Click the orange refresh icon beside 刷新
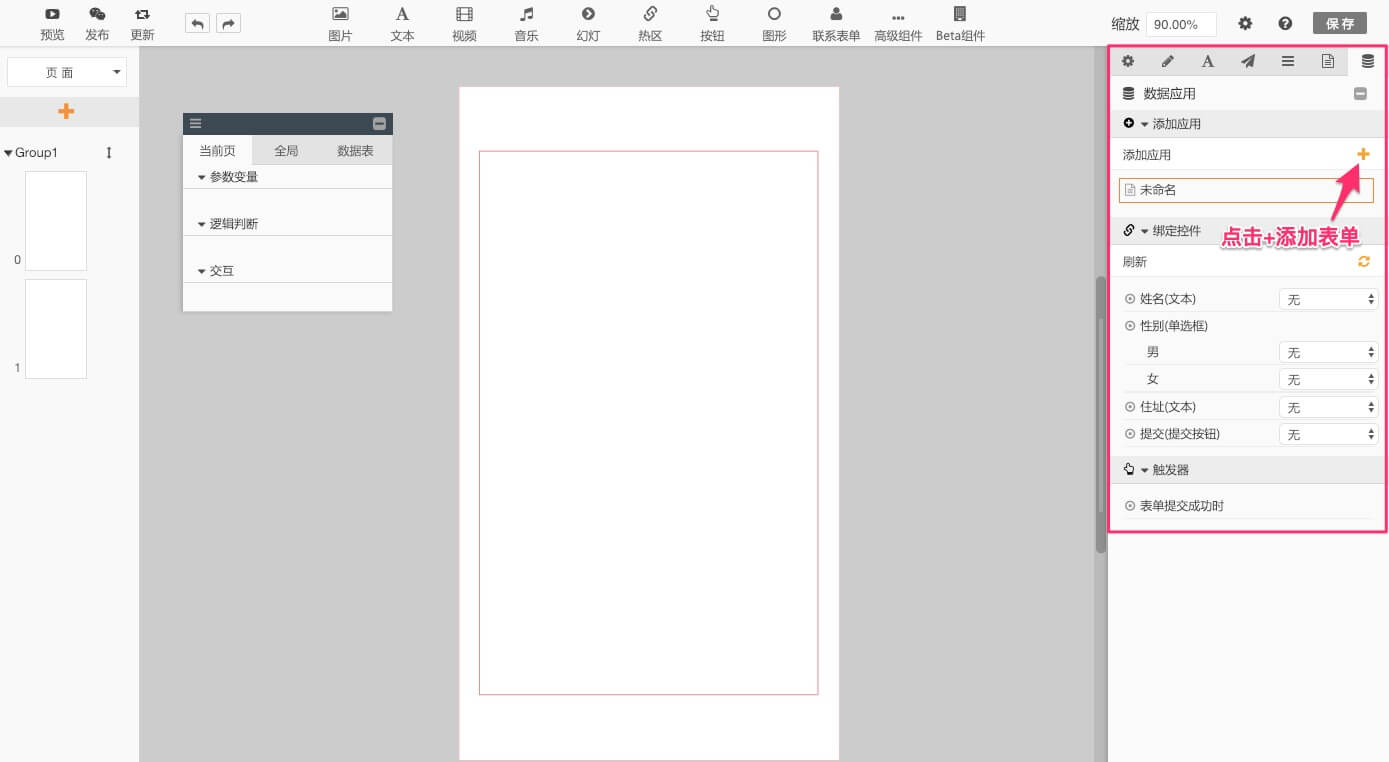 click(1363, 262)
